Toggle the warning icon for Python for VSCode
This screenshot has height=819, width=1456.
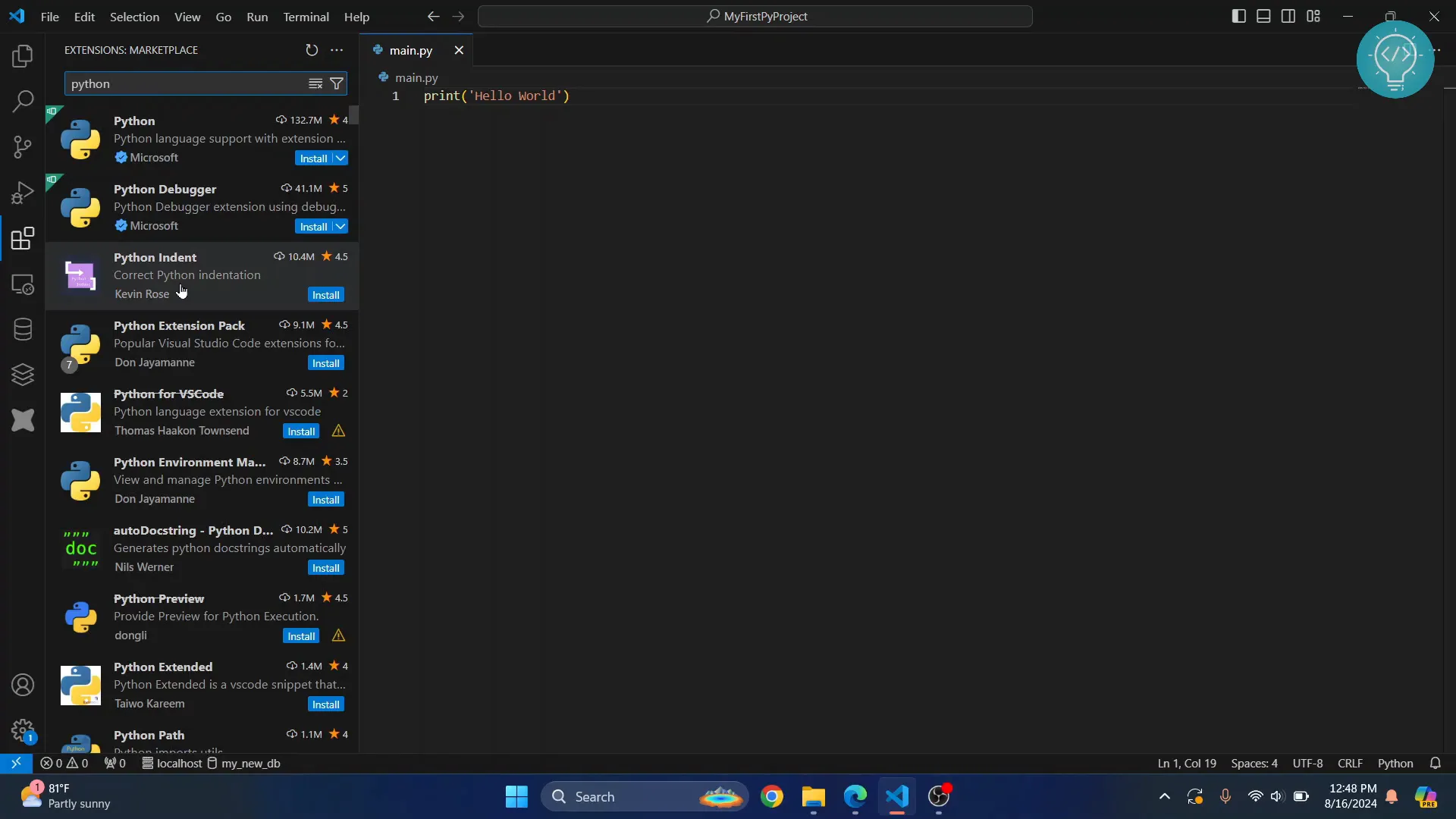coord(339,431)
